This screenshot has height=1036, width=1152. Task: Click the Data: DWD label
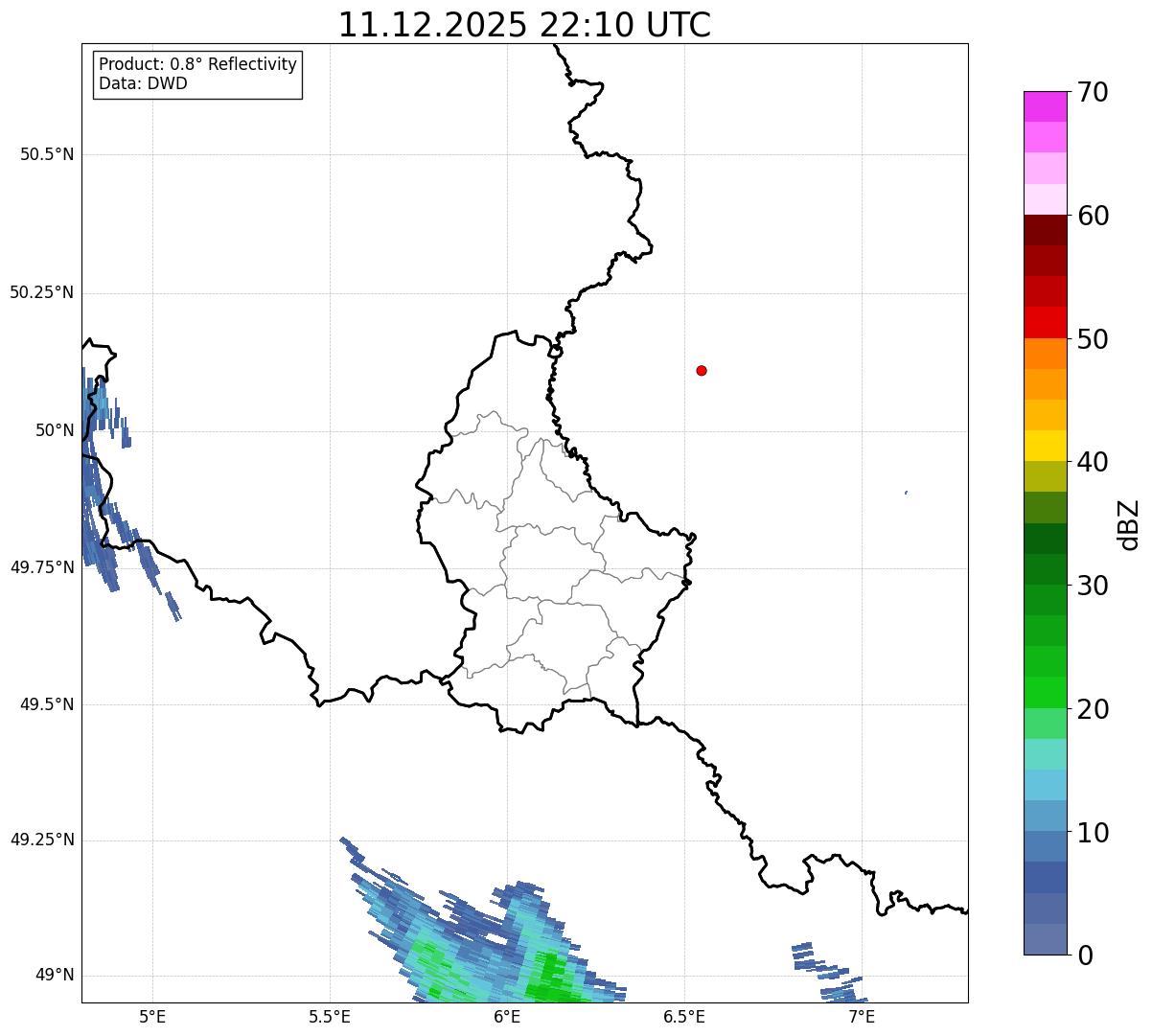(143, 83)
